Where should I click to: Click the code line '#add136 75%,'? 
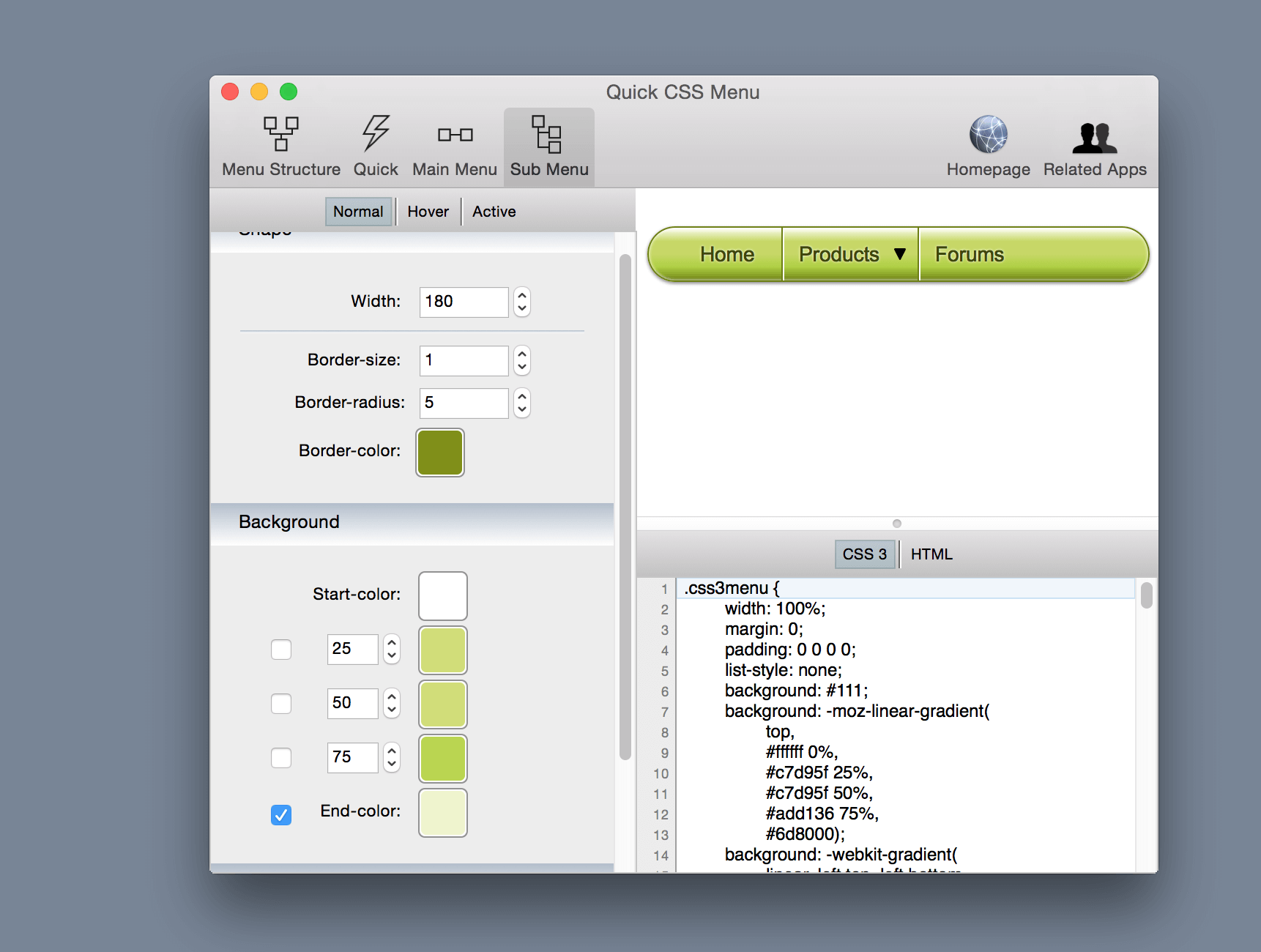[x=822, y=814]
